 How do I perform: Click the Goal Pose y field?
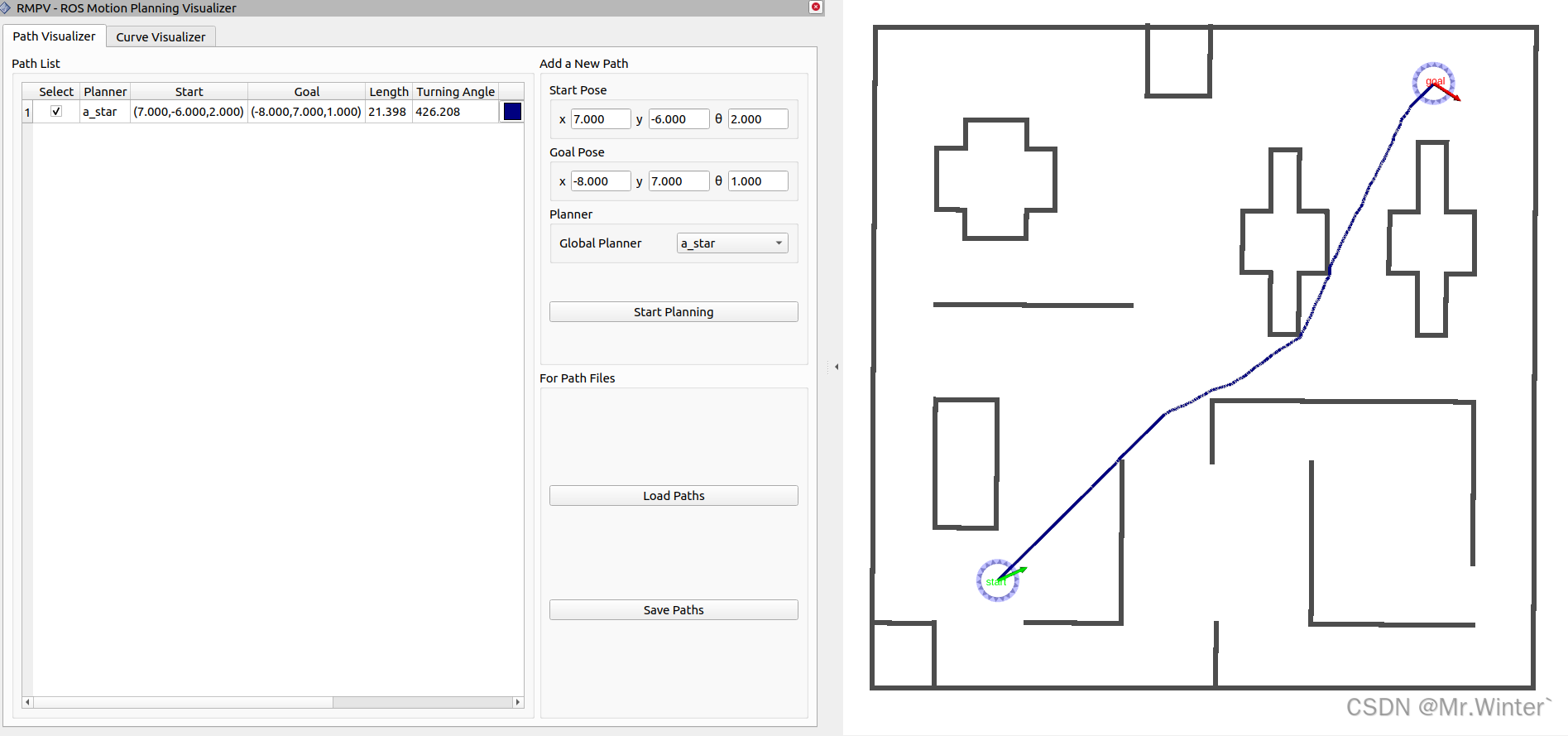679,181
